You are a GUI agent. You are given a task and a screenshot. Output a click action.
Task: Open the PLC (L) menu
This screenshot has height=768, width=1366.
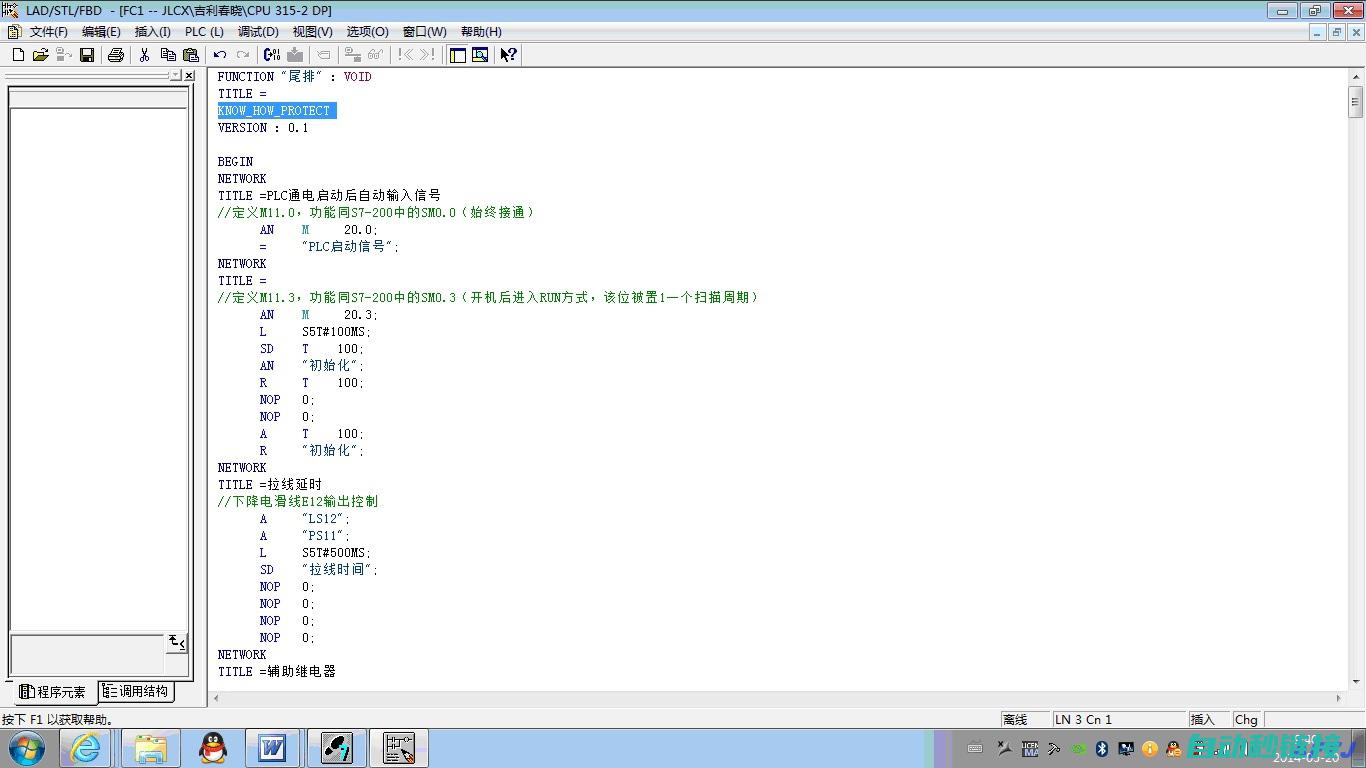(x=204, y=32)
